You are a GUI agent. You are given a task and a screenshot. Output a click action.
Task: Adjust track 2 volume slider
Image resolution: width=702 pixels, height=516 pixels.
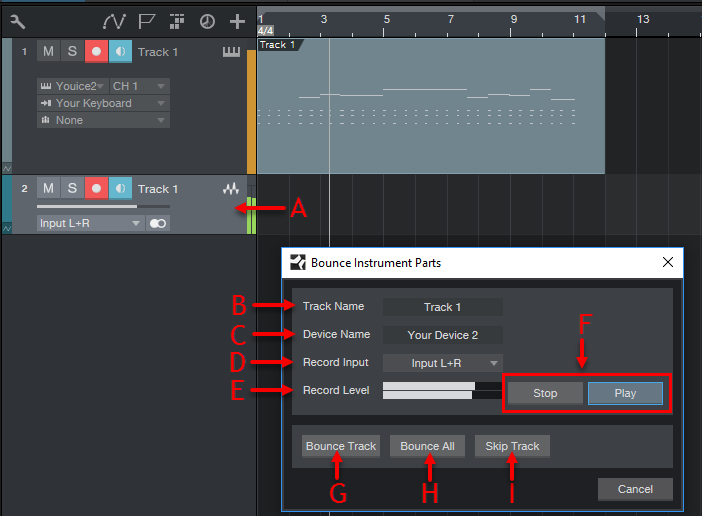(x=103, y=206)
